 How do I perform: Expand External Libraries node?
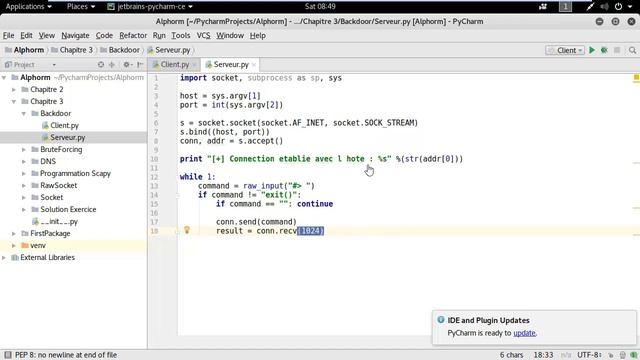point(4,258)
